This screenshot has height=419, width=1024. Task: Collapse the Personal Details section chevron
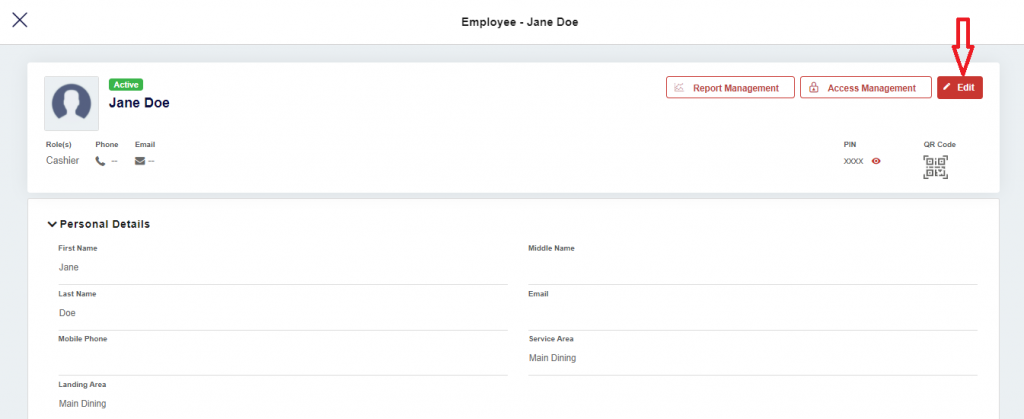(x=52, y=225)
